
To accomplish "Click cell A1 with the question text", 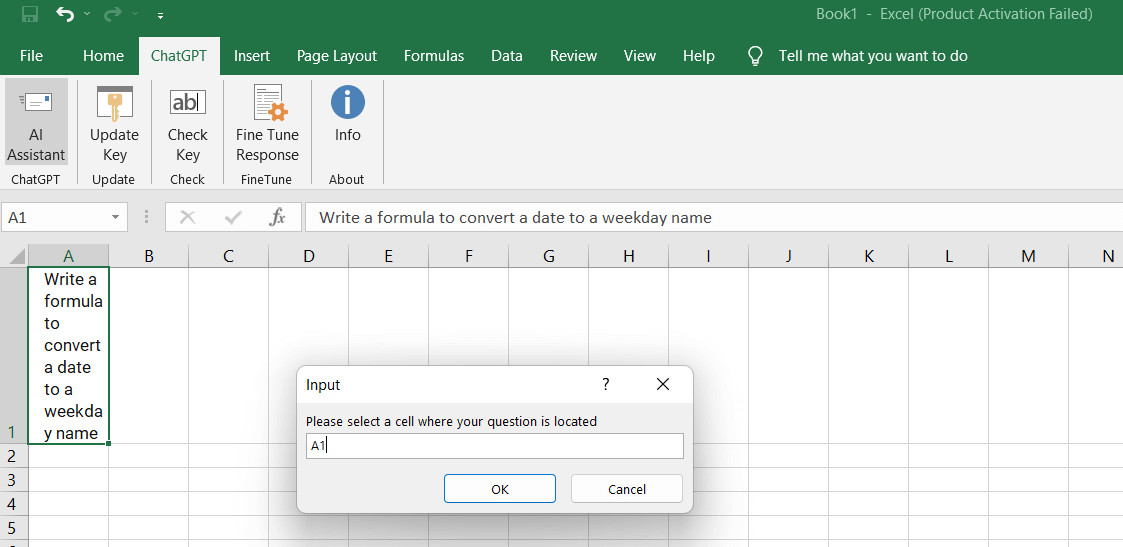I will 69,355.
